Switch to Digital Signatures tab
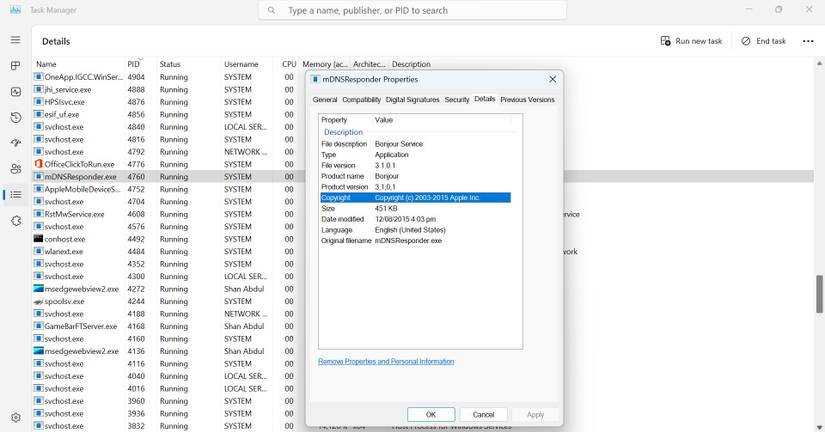The image size is (825, 432). pyautogui.click(x=412, y=99)
